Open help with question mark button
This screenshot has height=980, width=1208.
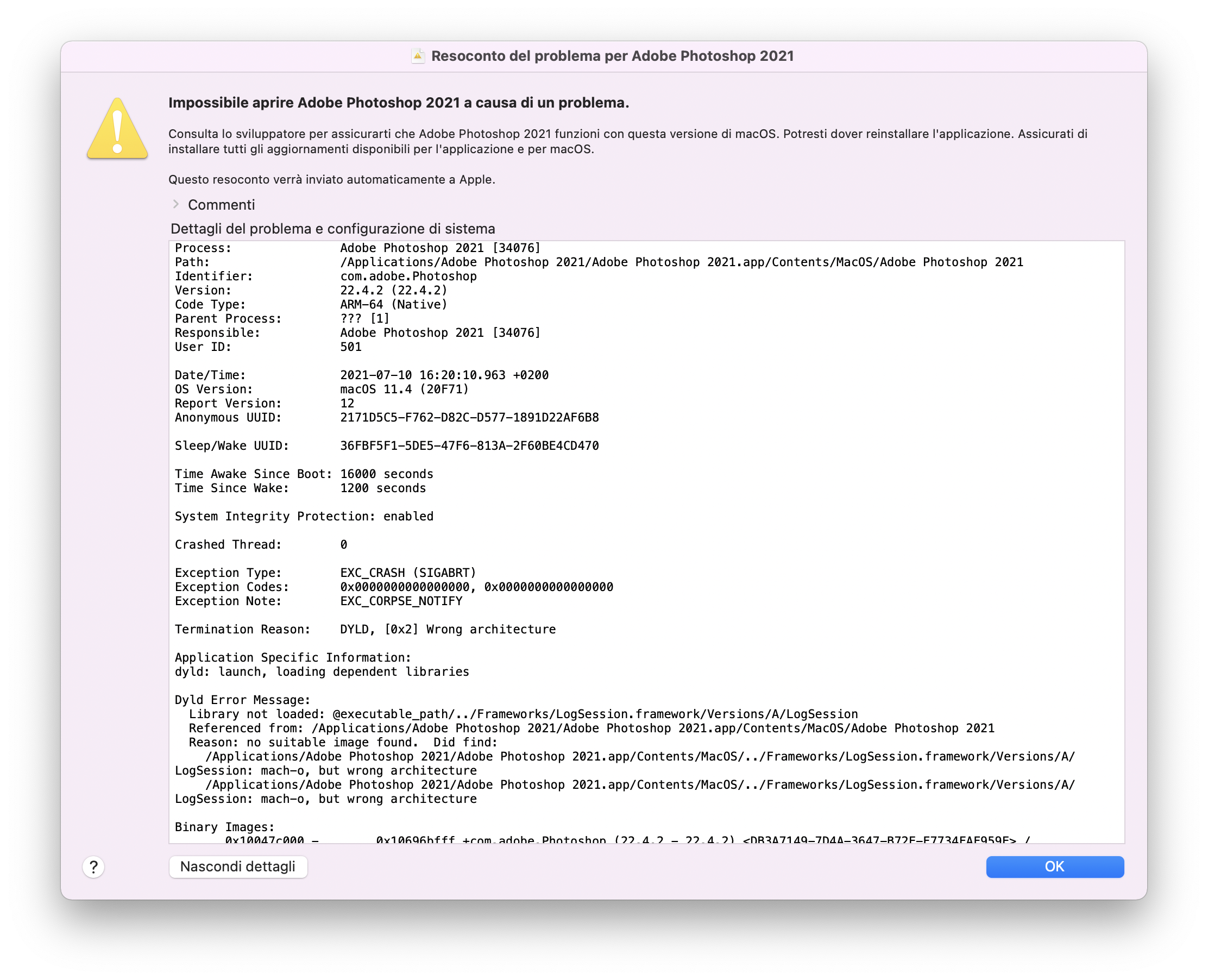click(94, 866)
